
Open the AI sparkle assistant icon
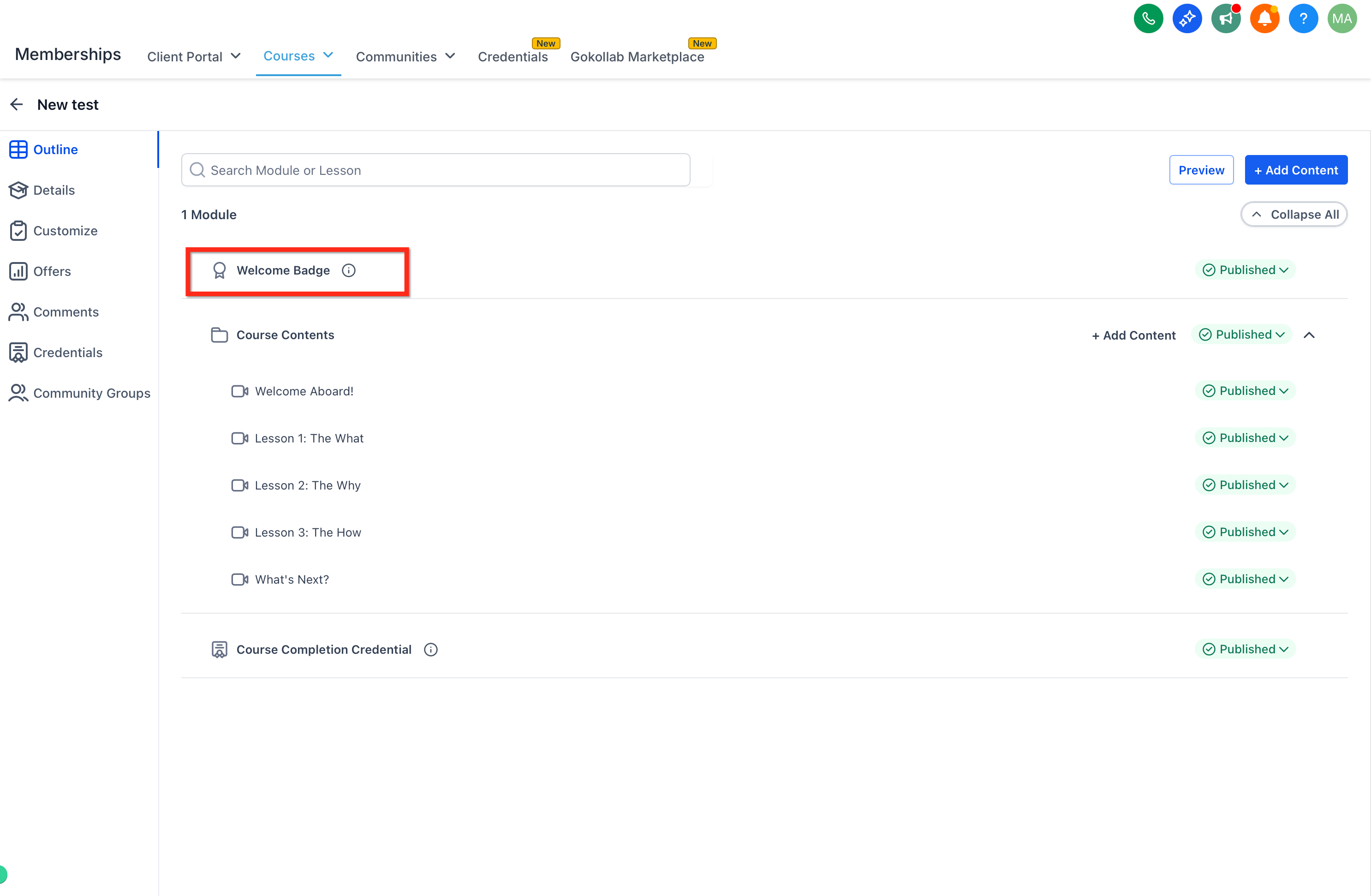click(1186, 19)
